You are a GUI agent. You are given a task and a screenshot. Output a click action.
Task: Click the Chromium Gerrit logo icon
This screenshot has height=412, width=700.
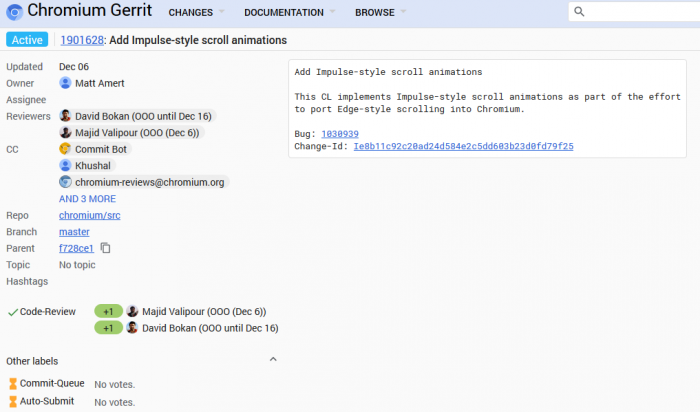tap(13, 12)
